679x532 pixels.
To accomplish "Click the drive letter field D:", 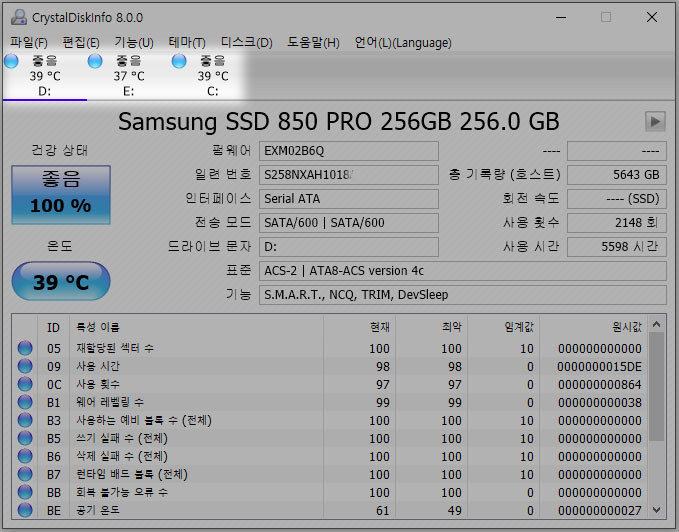I will coord(349,247).
